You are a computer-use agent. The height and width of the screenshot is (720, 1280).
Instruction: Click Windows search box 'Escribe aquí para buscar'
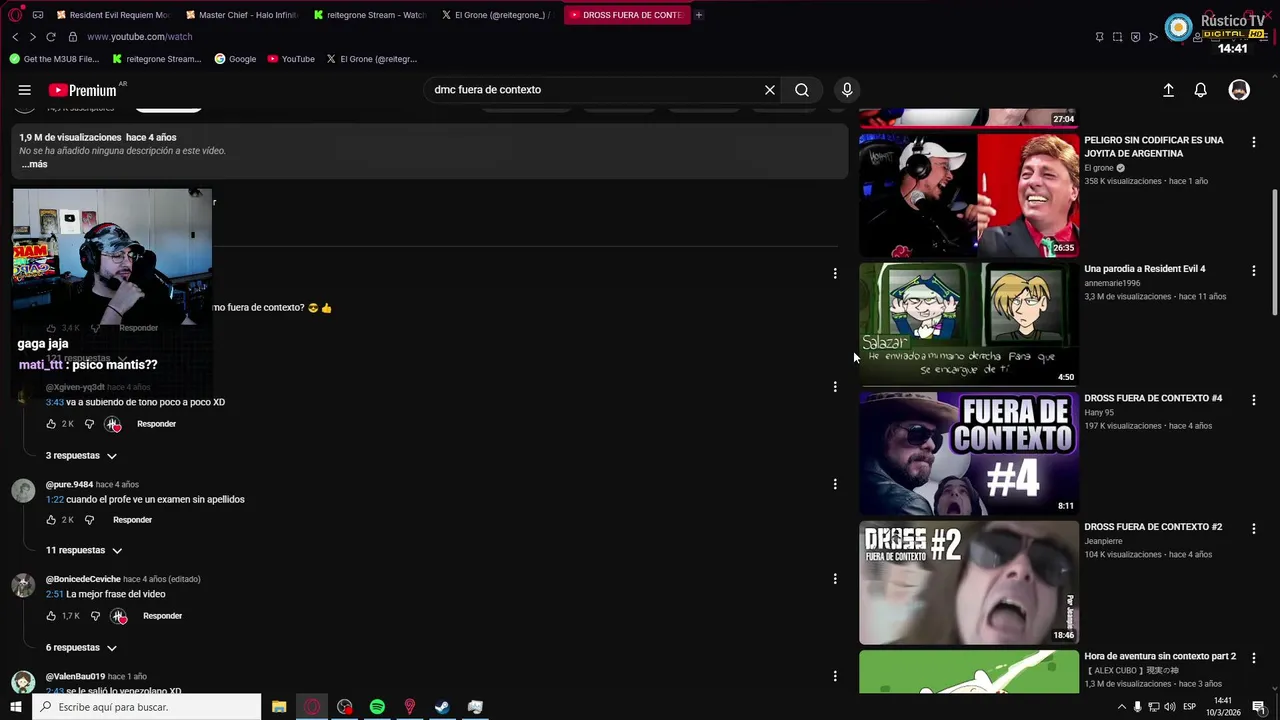146,707
